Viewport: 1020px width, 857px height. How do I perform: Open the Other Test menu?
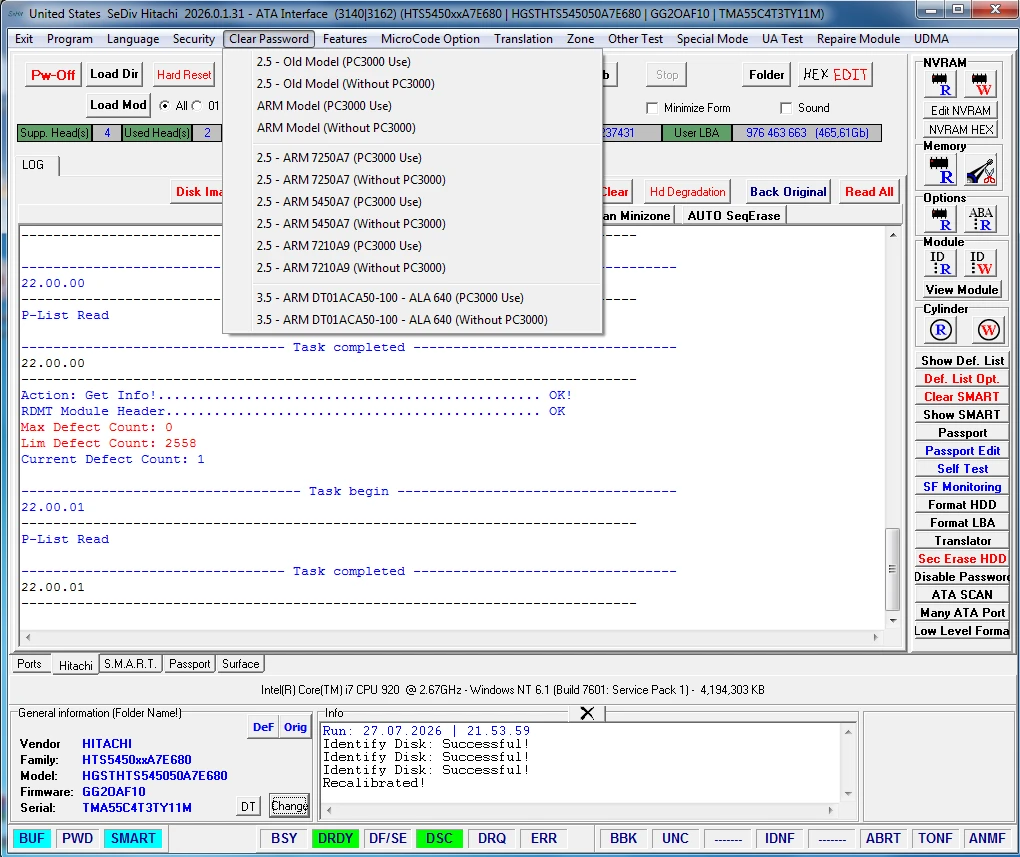coord(635,39)
